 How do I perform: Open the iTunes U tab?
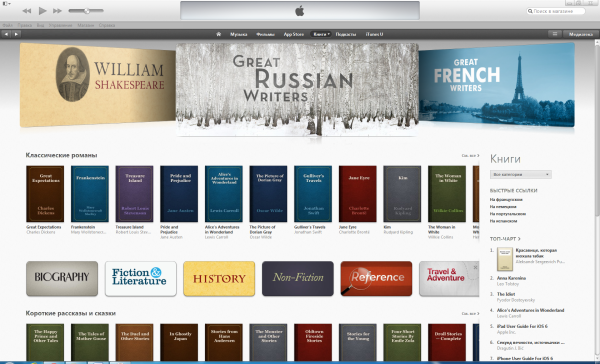(x=374, y=34)
